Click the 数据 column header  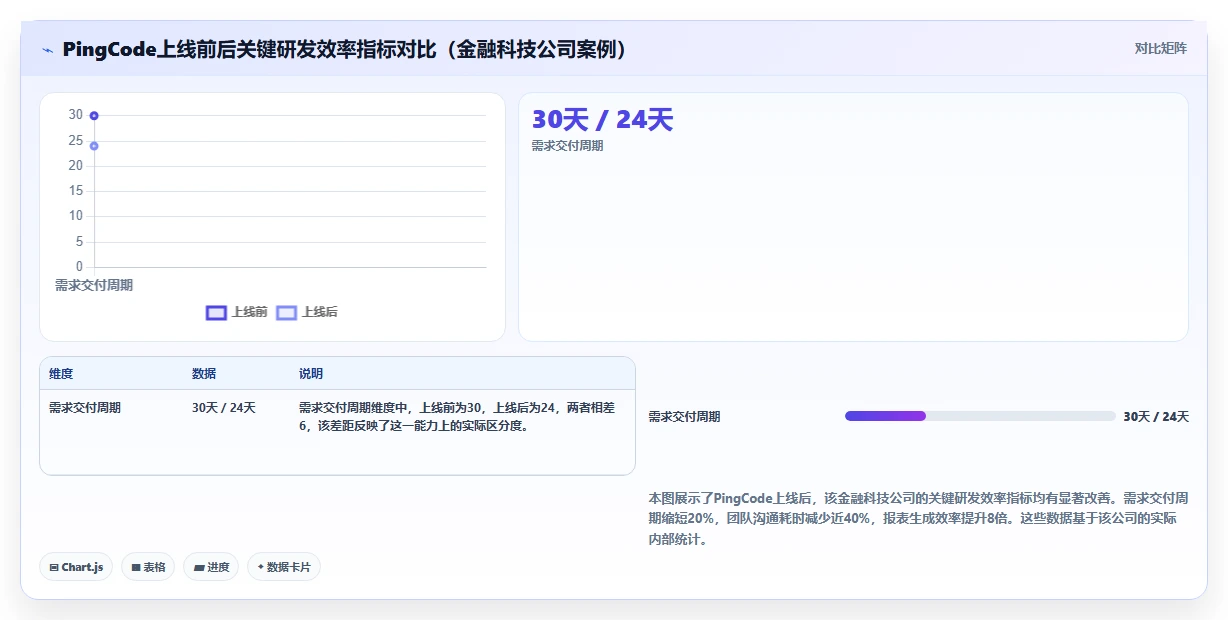(x=204, y=374)
